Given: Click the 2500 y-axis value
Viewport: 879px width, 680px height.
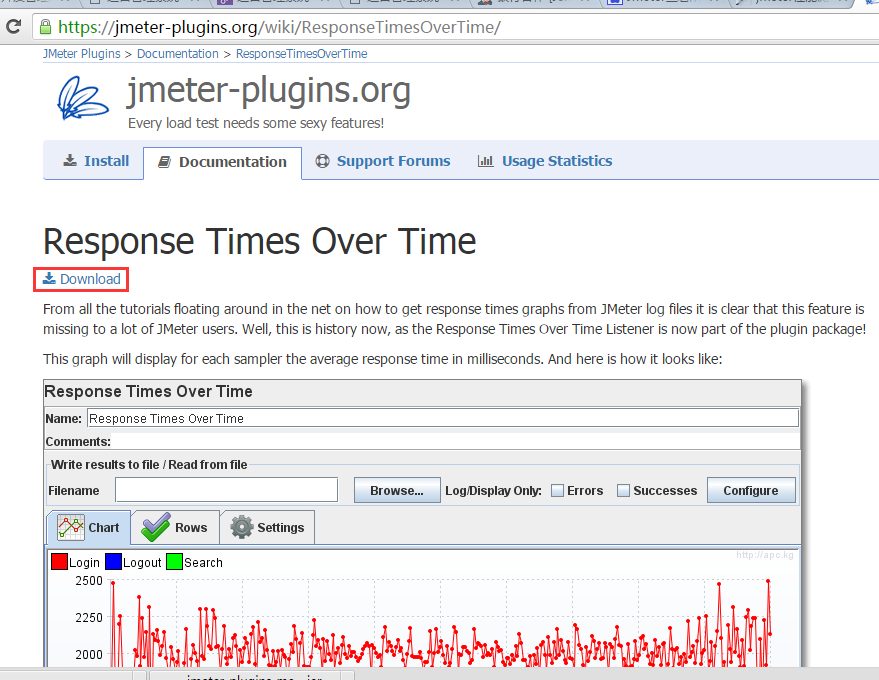Looking at the screenshot, I should click(x=89, y=581).
